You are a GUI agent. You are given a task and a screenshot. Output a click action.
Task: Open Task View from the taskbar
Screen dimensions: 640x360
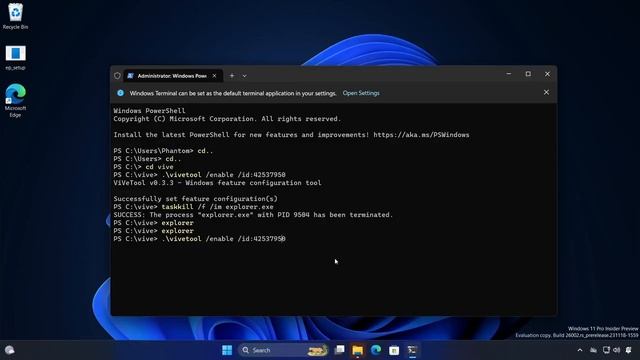point(339,350)
